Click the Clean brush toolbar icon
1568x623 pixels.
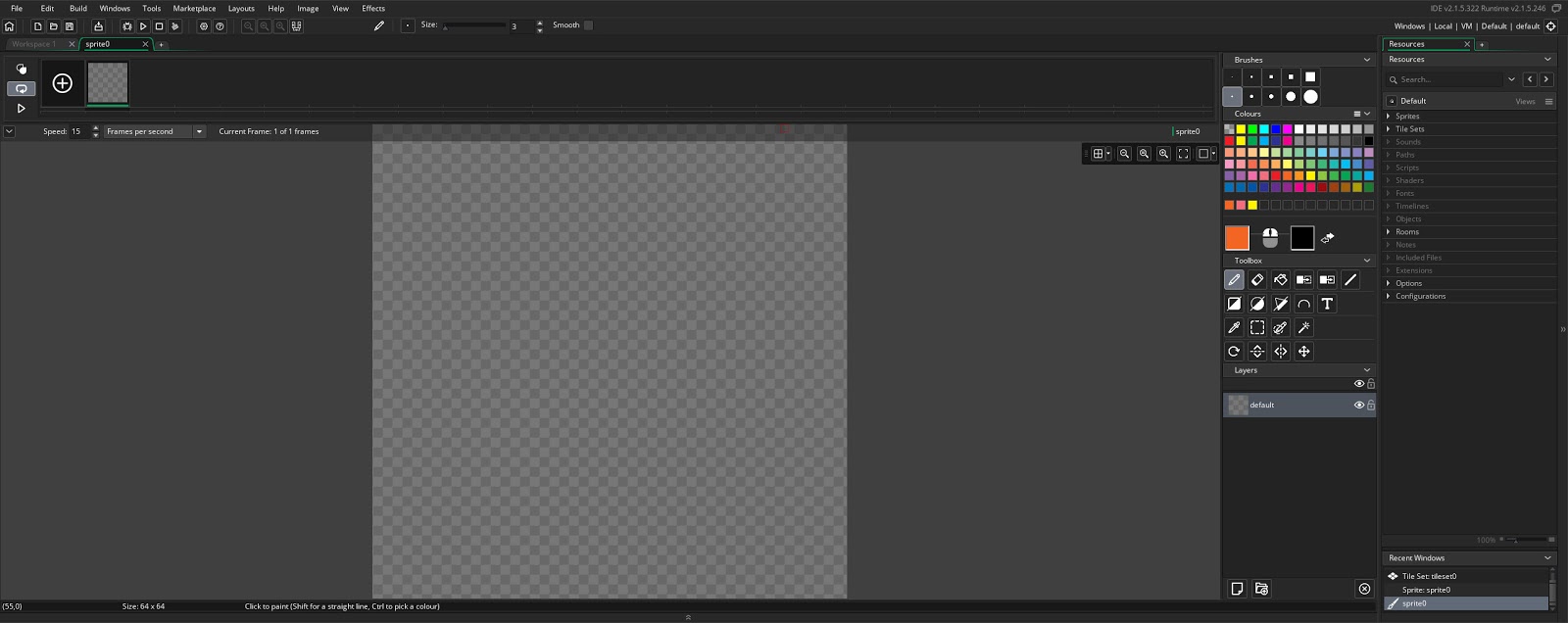tap(175, 26)
